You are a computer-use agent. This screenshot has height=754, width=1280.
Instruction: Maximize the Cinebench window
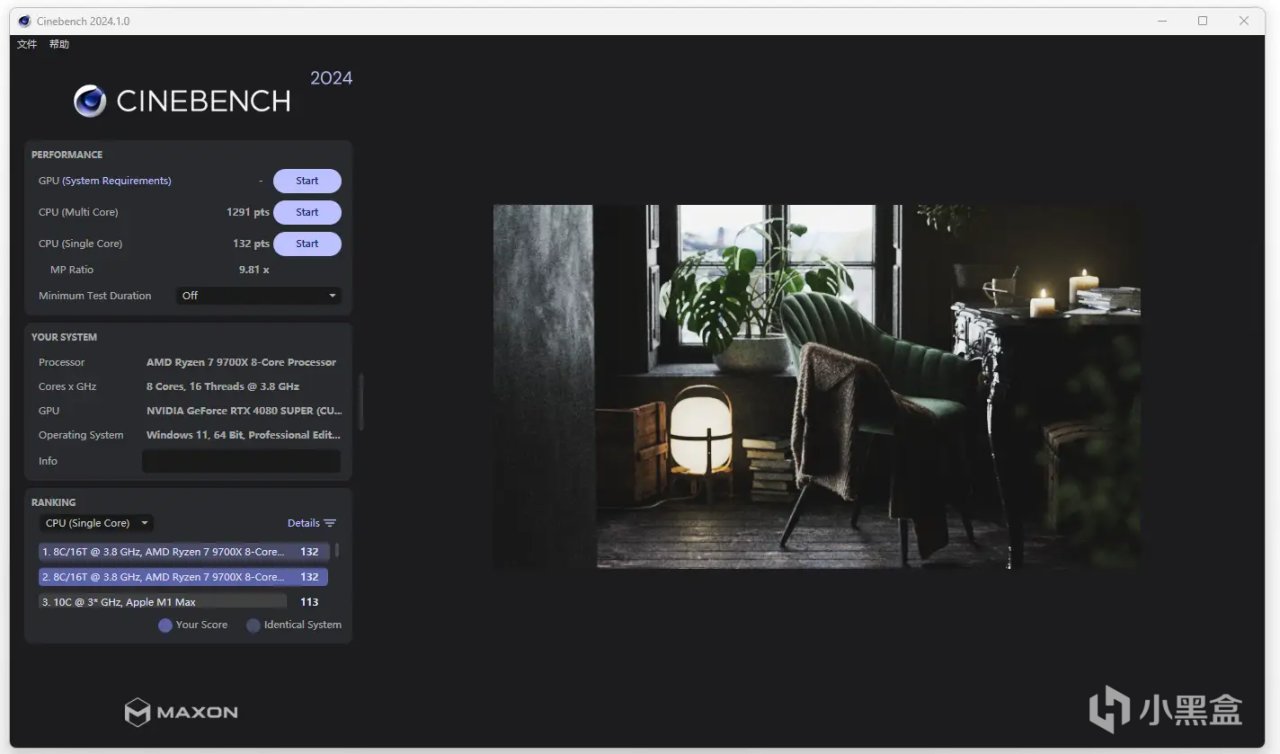tap(1203, 21)
